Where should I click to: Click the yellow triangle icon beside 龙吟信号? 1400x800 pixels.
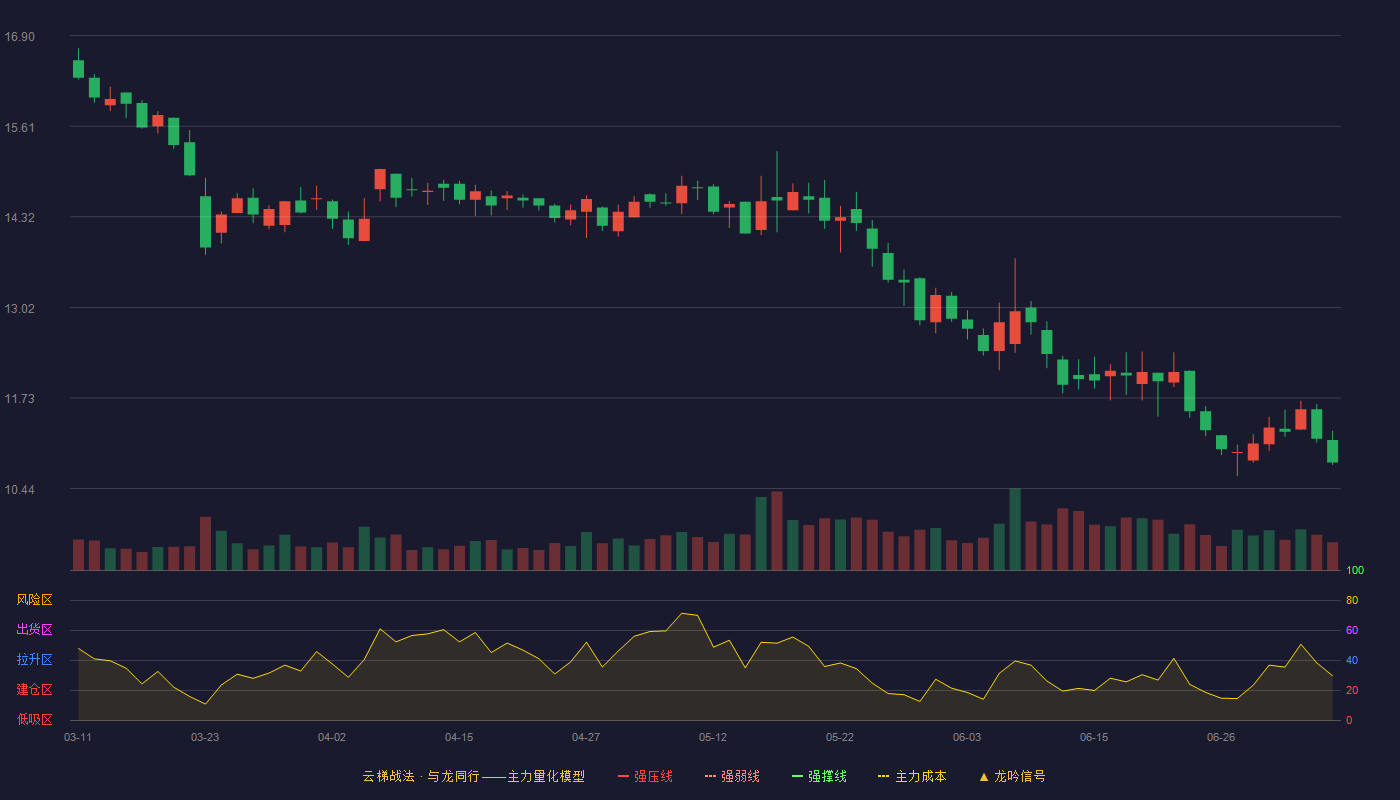click(984, 777)
